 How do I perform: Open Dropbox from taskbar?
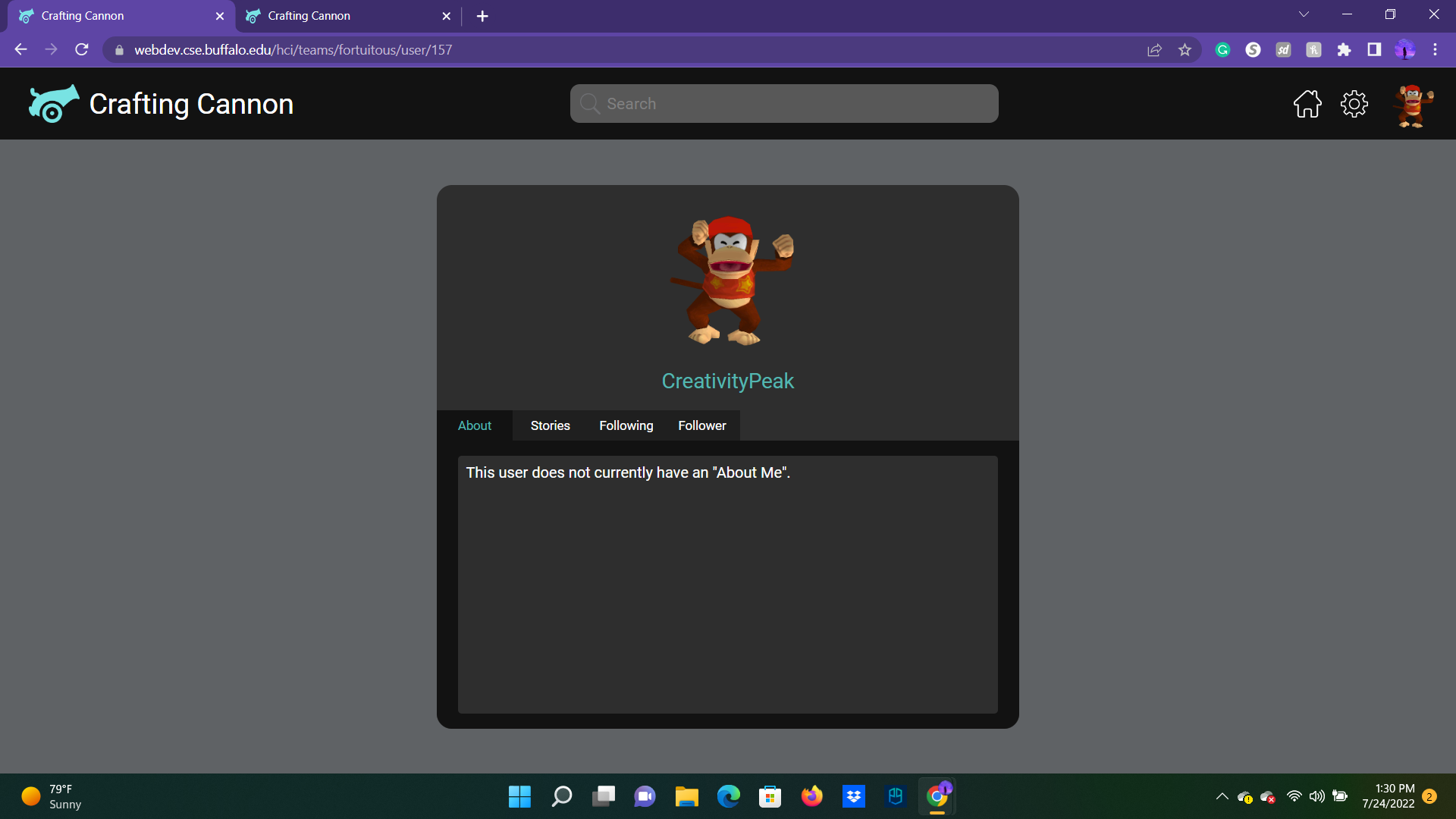854,796
